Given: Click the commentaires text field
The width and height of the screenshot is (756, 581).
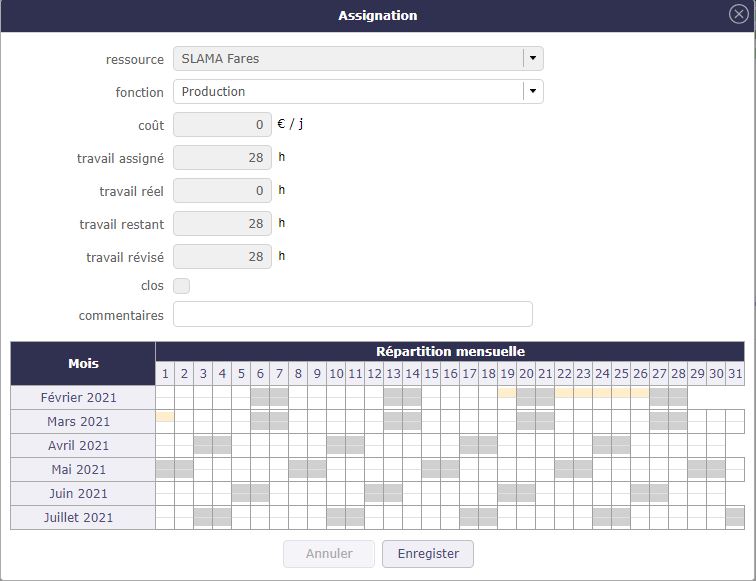Looking at the screenshot, I should (352, 315).
